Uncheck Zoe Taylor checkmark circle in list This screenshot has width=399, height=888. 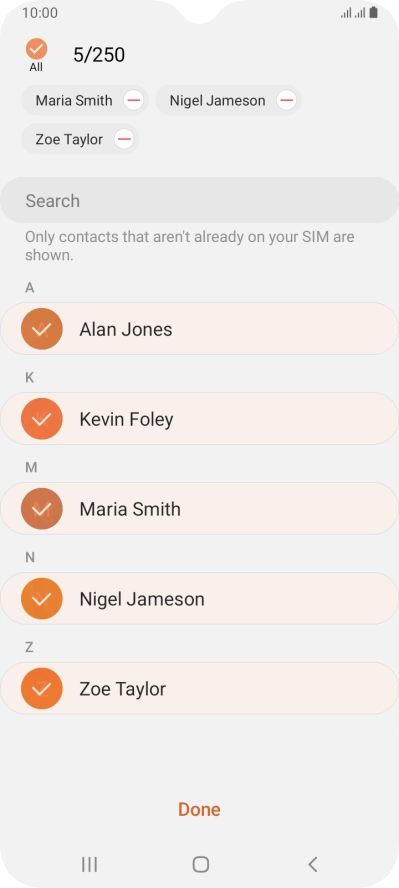(x=41, y=689)
